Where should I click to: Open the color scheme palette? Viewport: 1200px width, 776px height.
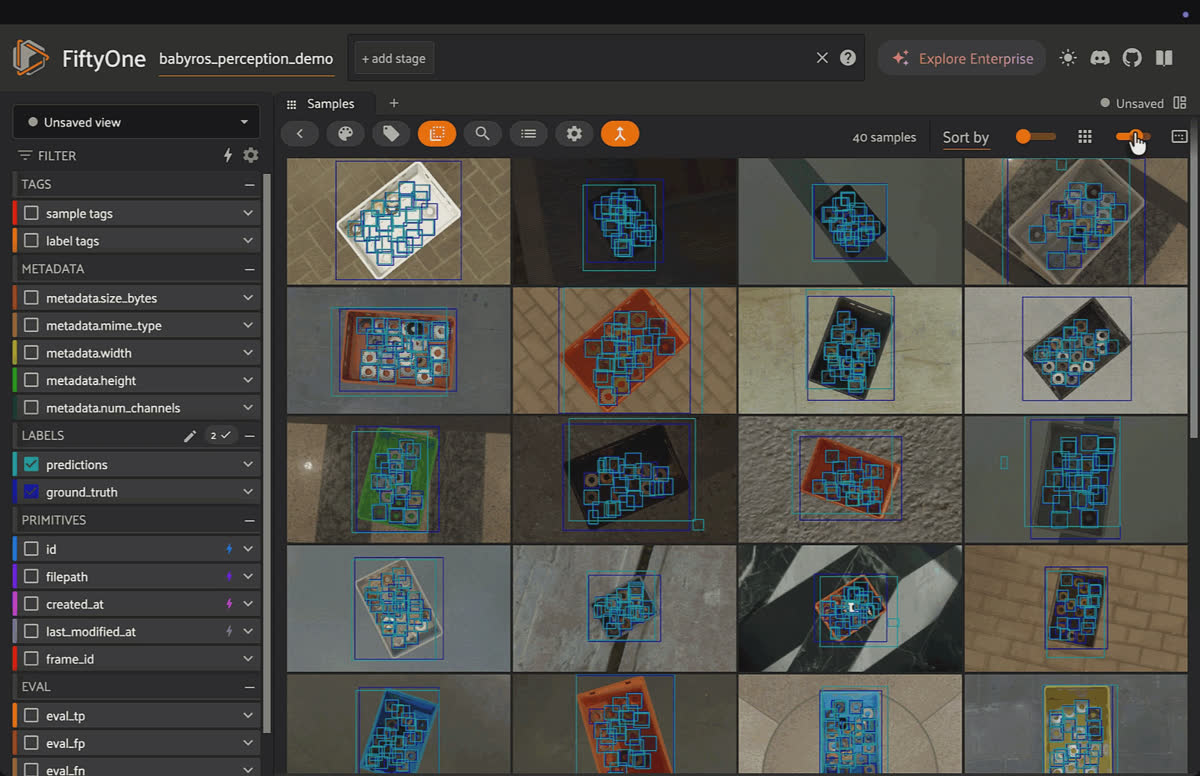pos(345,134)
